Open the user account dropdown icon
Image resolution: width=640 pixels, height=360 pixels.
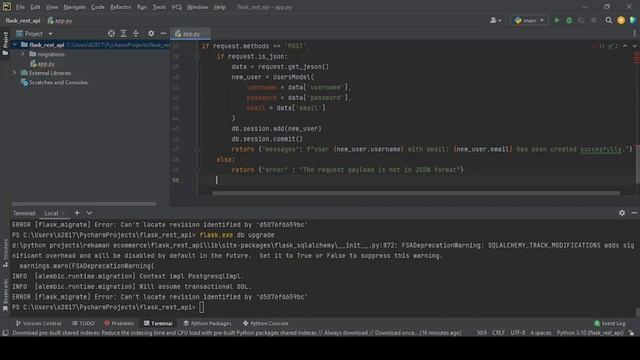(496, 20)
